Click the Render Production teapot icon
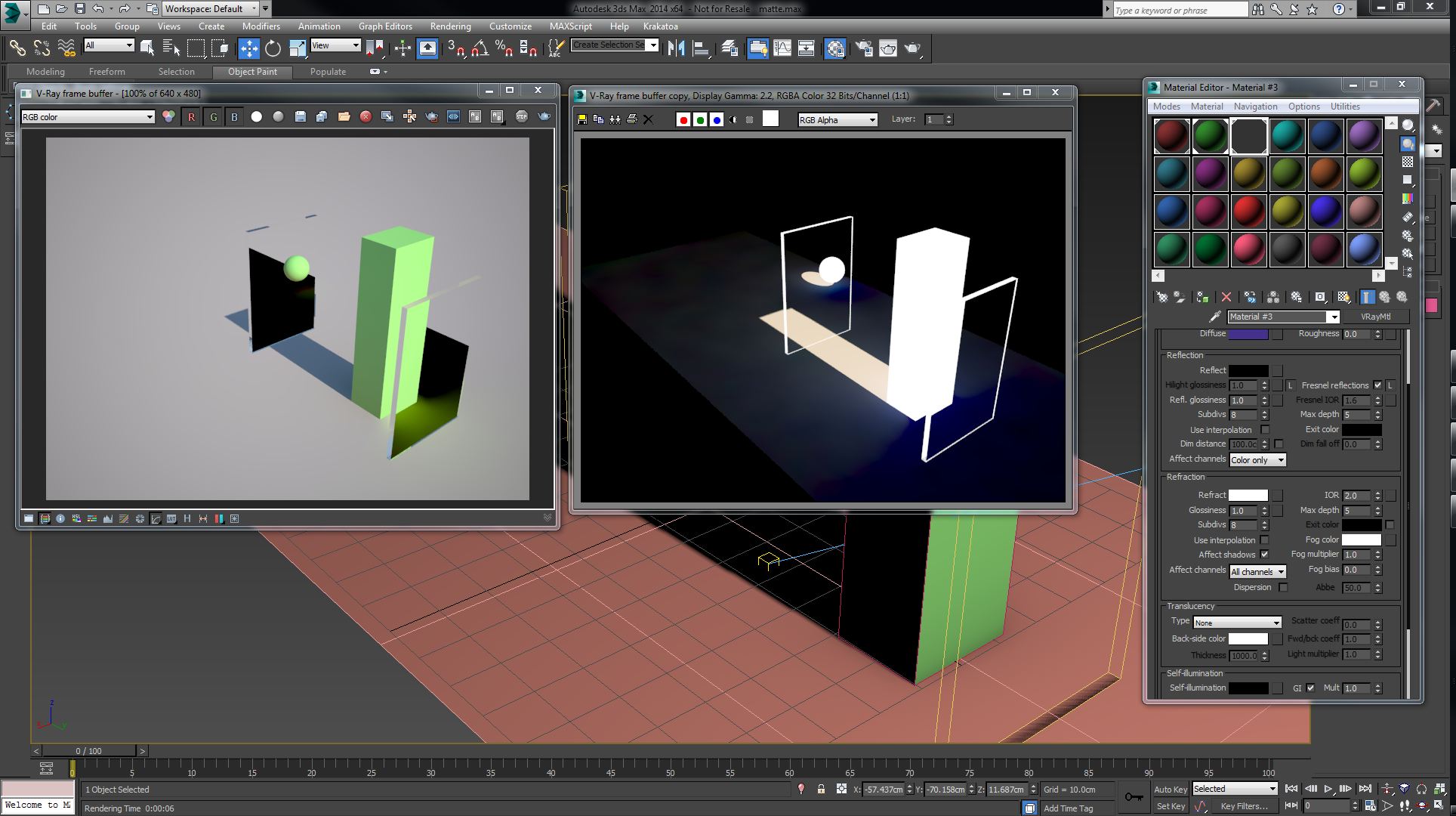 (913, 48)
